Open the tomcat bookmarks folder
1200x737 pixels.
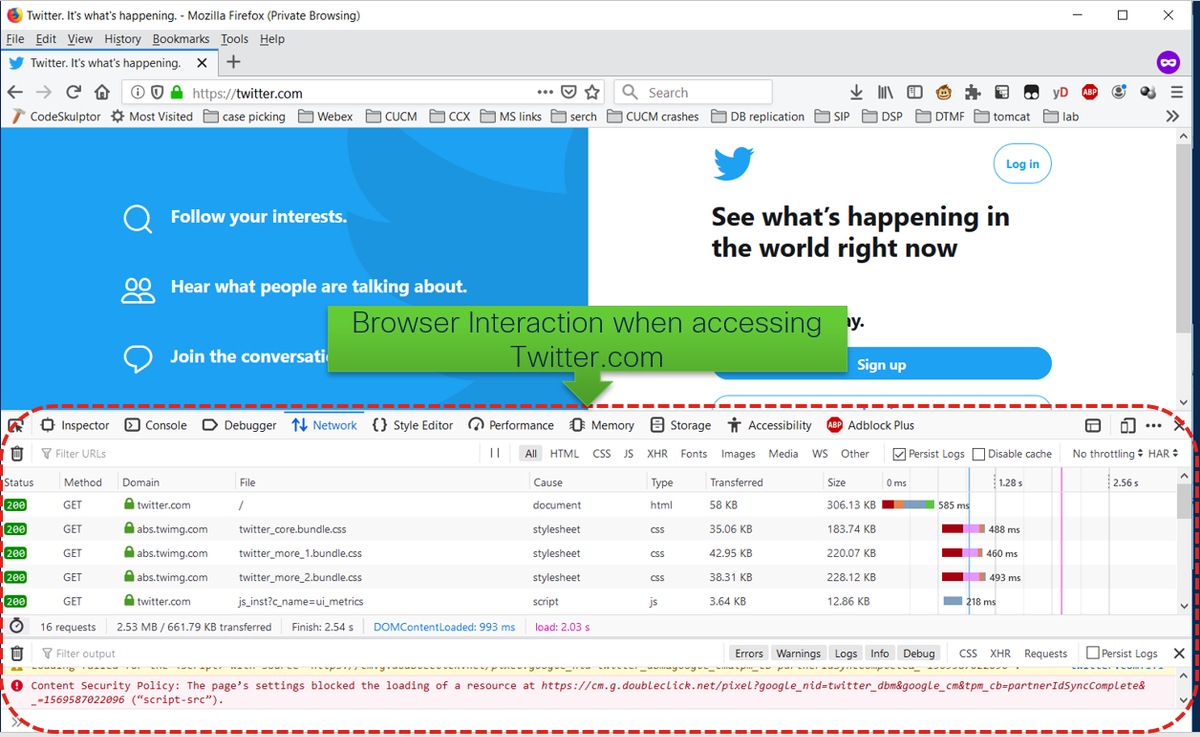coord(1002,116)
